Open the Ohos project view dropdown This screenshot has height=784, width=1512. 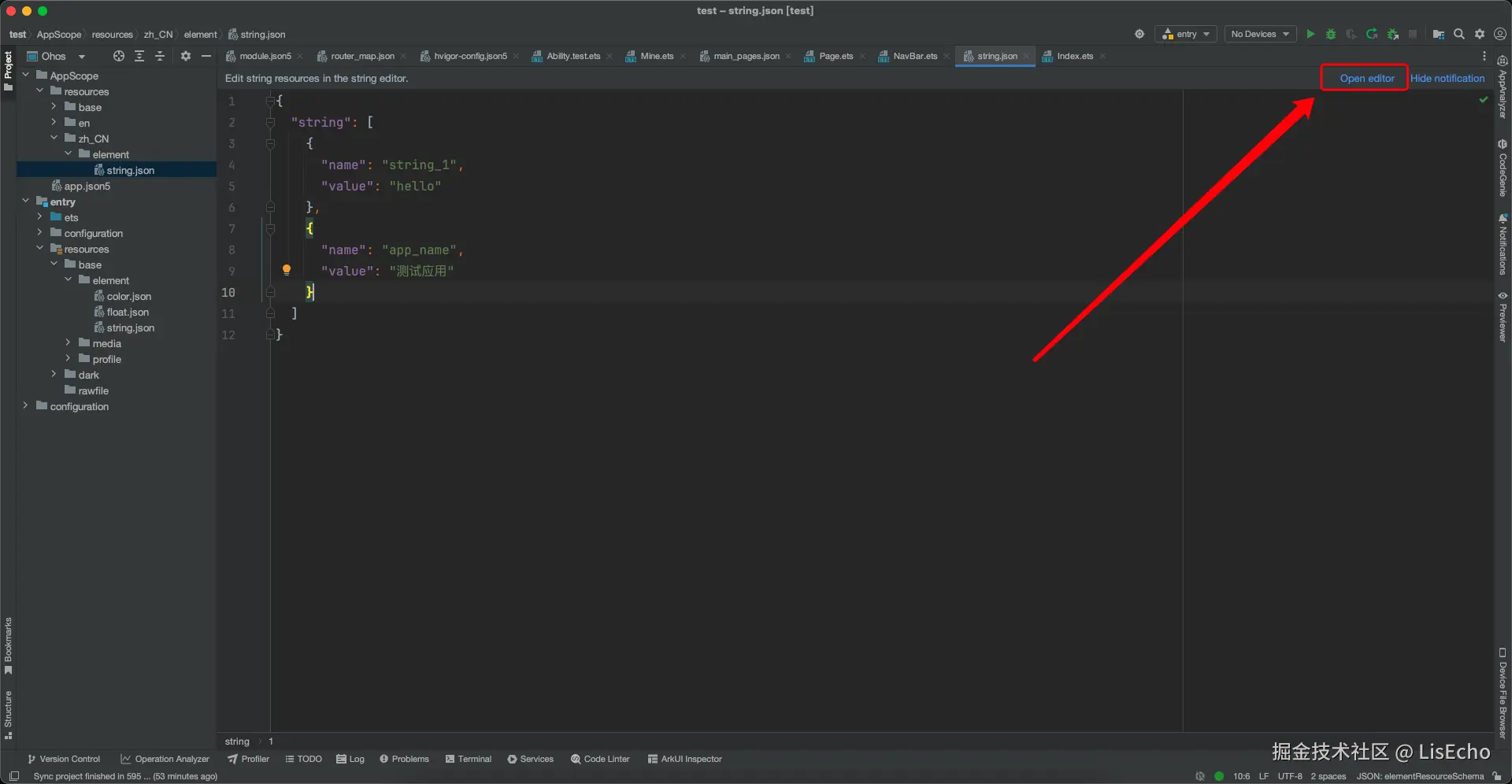click(x=56, y=56)
